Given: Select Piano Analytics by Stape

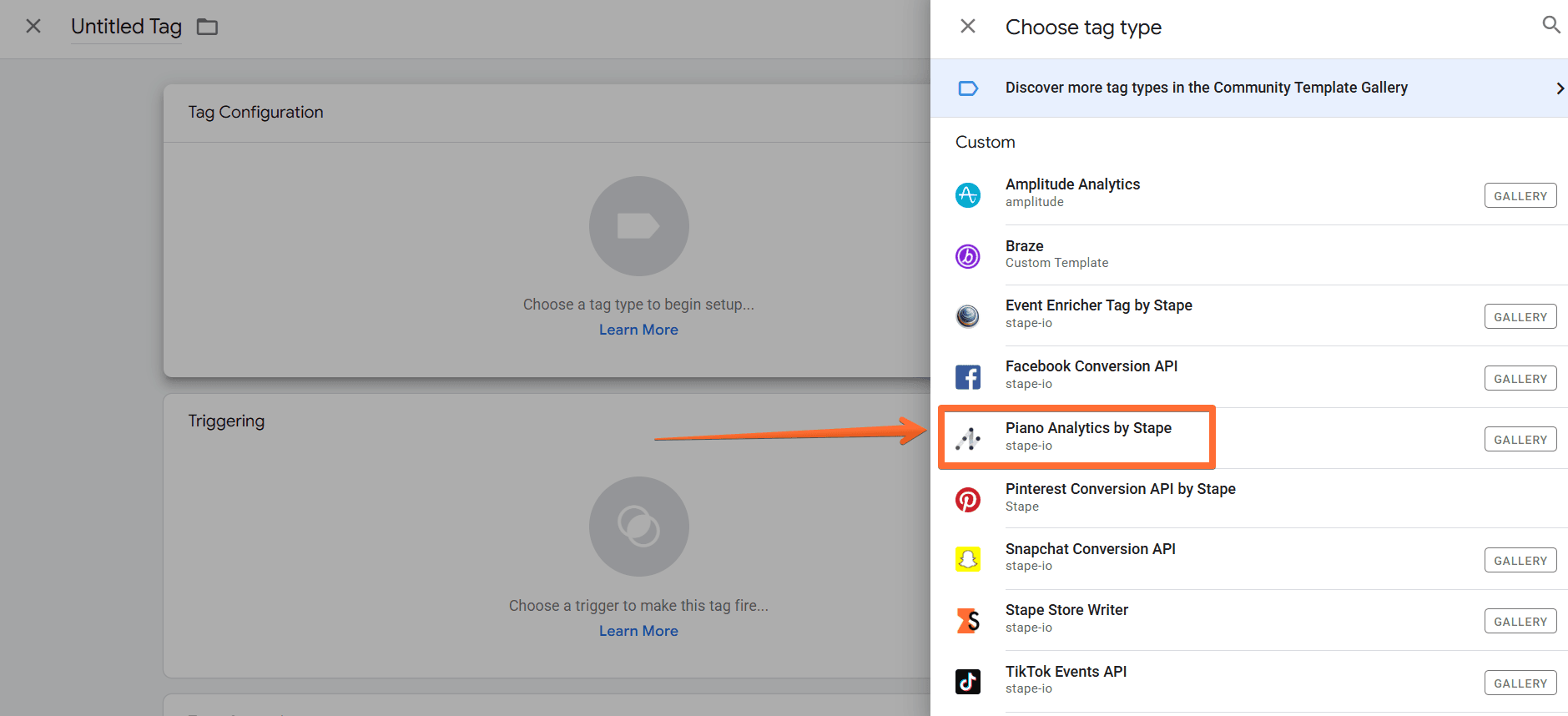Looking at the screenshot, I should tap(1249, 438).
